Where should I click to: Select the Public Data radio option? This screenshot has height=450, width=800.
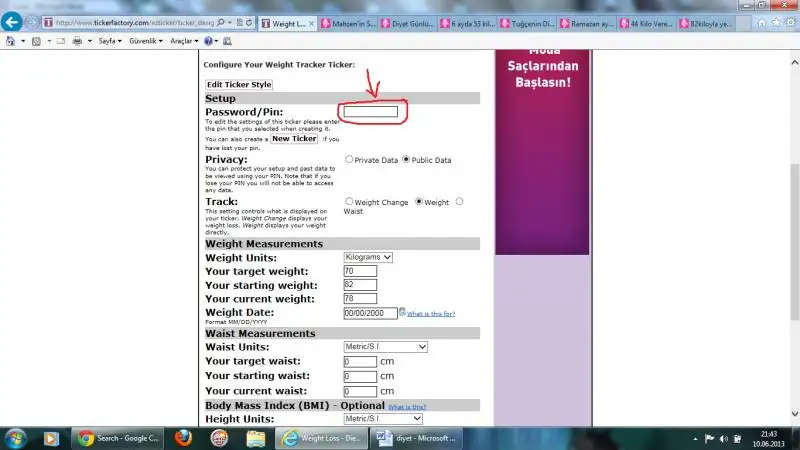pyautogui.click(x=409, y=159)
